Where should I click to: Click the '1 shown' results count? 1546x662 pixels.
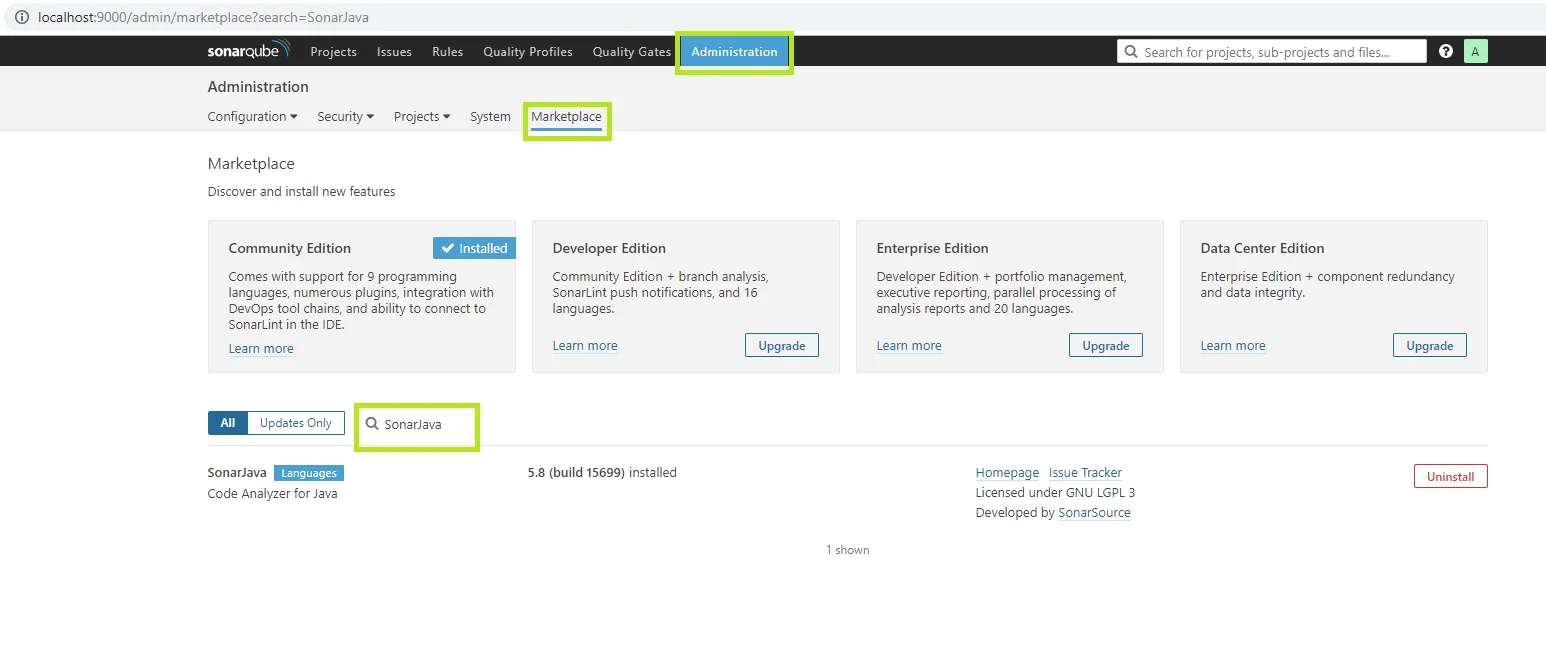tap(847, 550)
